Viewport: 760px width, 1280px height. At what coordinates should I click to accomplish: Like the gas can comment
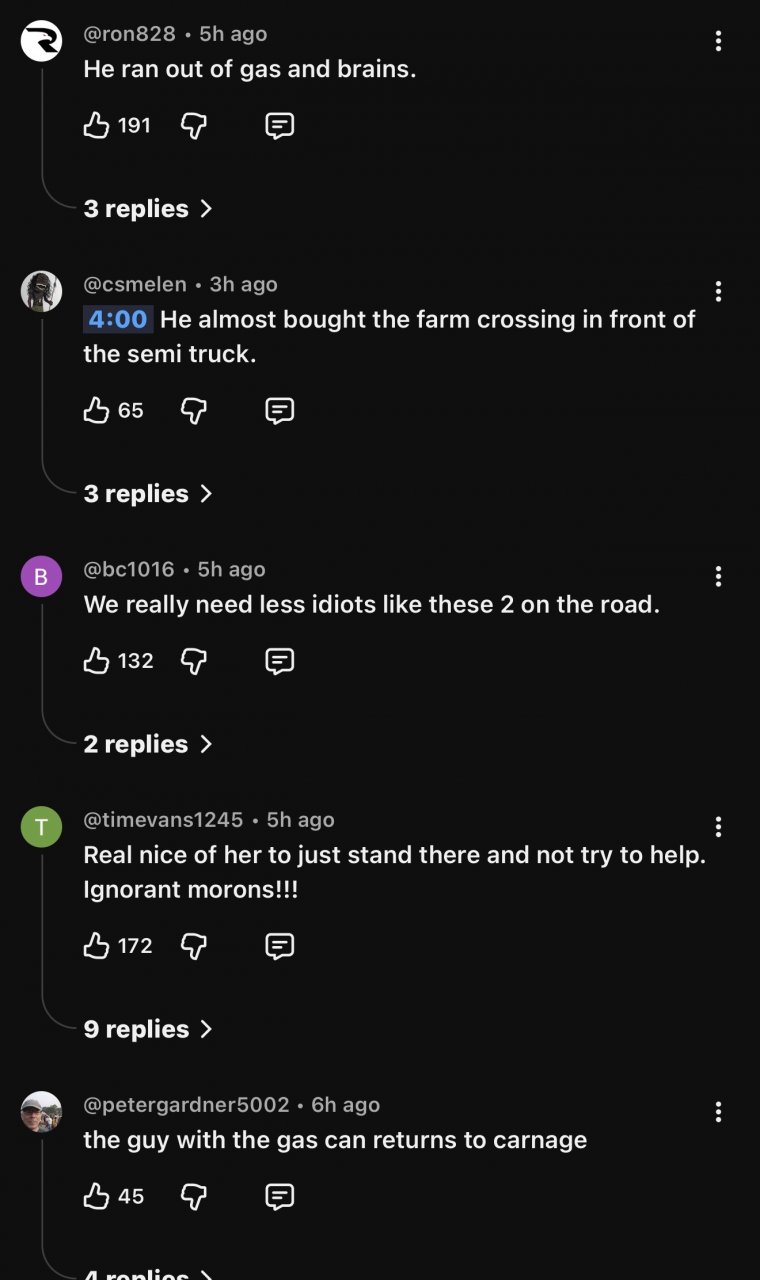click(97, 1196)
